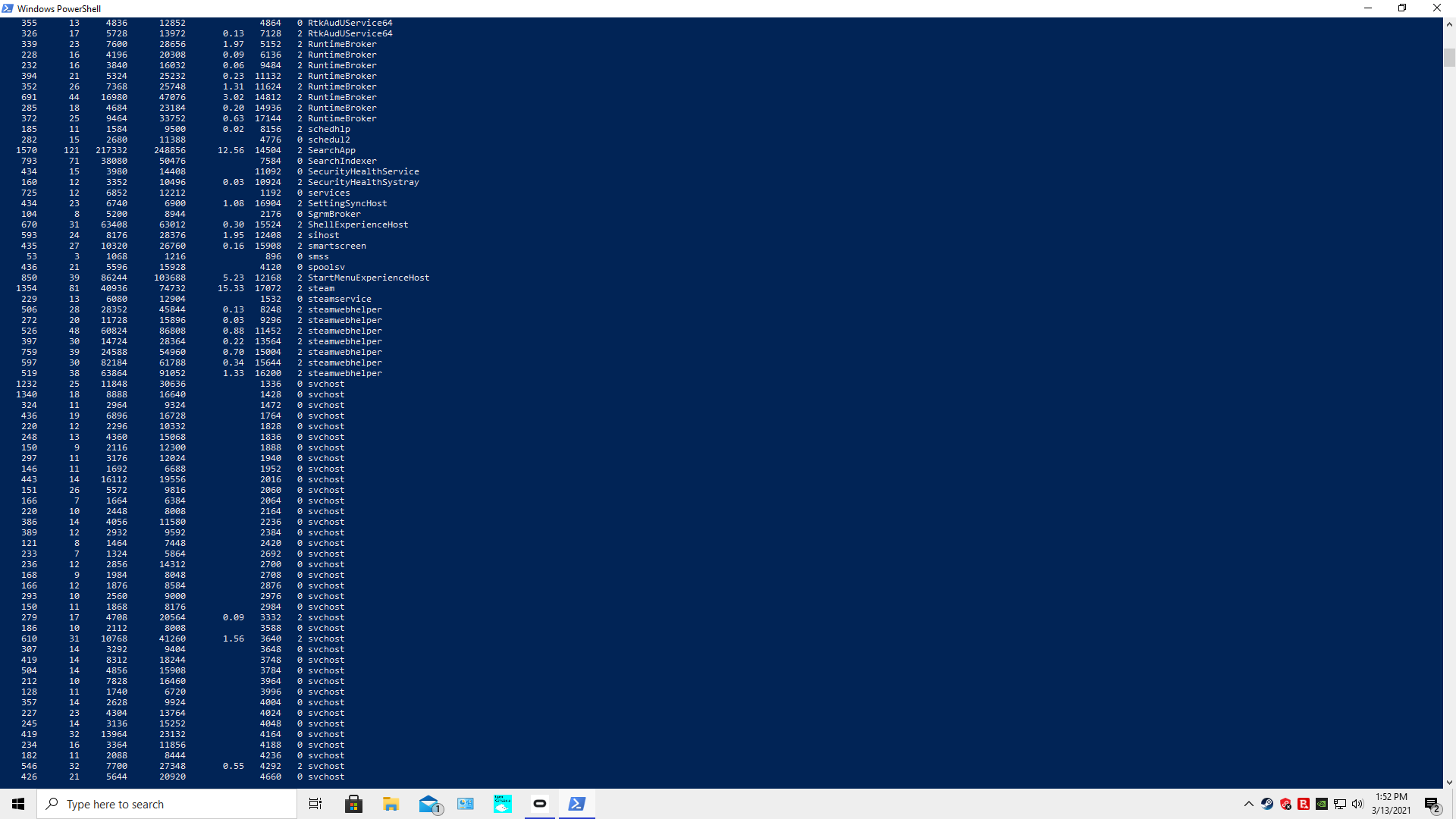
Task: Minimize the Windows PowerShell window
Action: 1368,8
